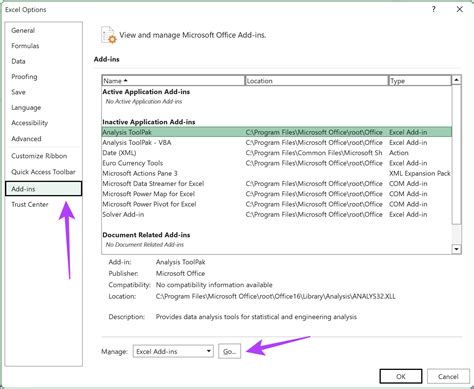The width and height of the screenshot is (474, 389).
Task: Click XML Expansion Pack type cell
Action: (420, 173)
